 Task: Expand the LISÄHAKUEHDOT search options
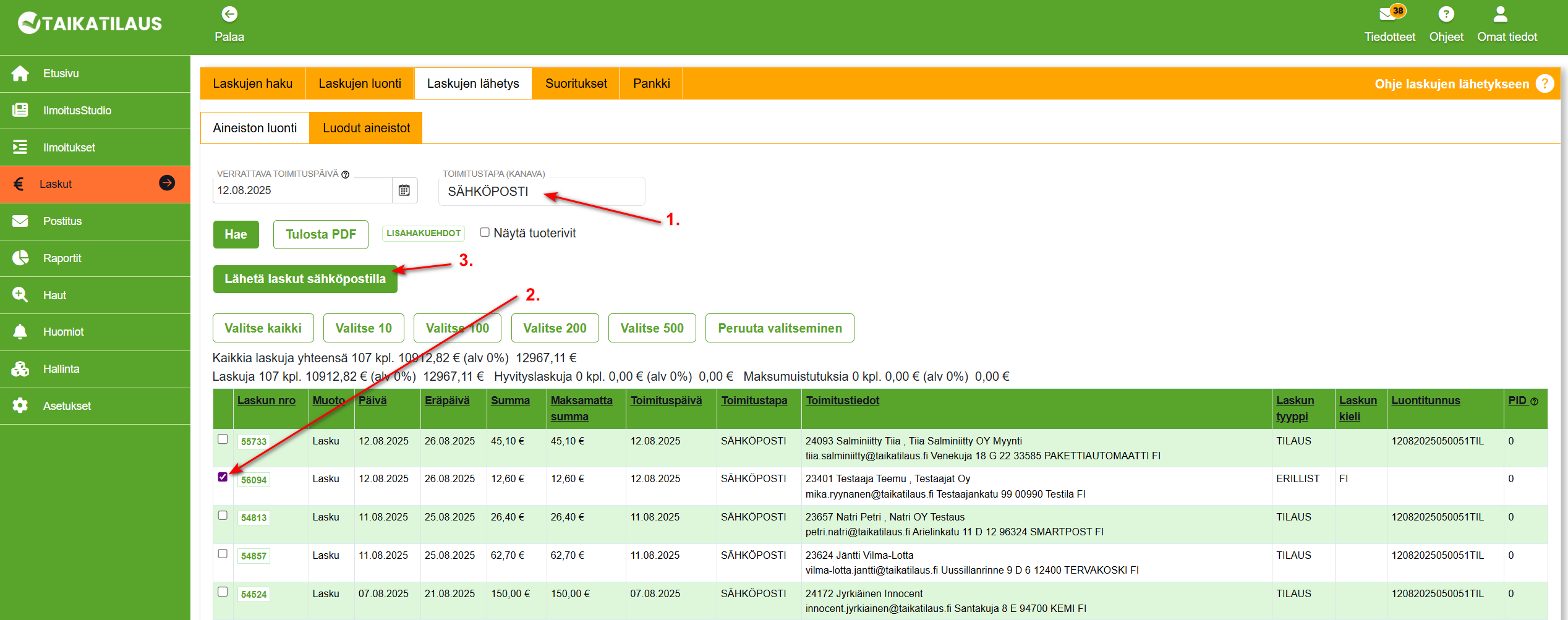point(424,233)
